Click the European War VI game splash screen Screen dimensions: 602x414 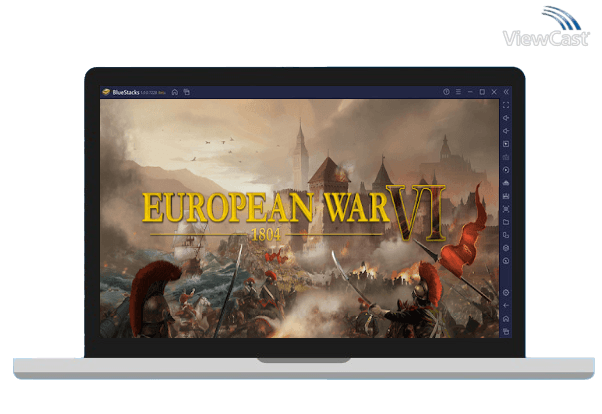(299, 219)
